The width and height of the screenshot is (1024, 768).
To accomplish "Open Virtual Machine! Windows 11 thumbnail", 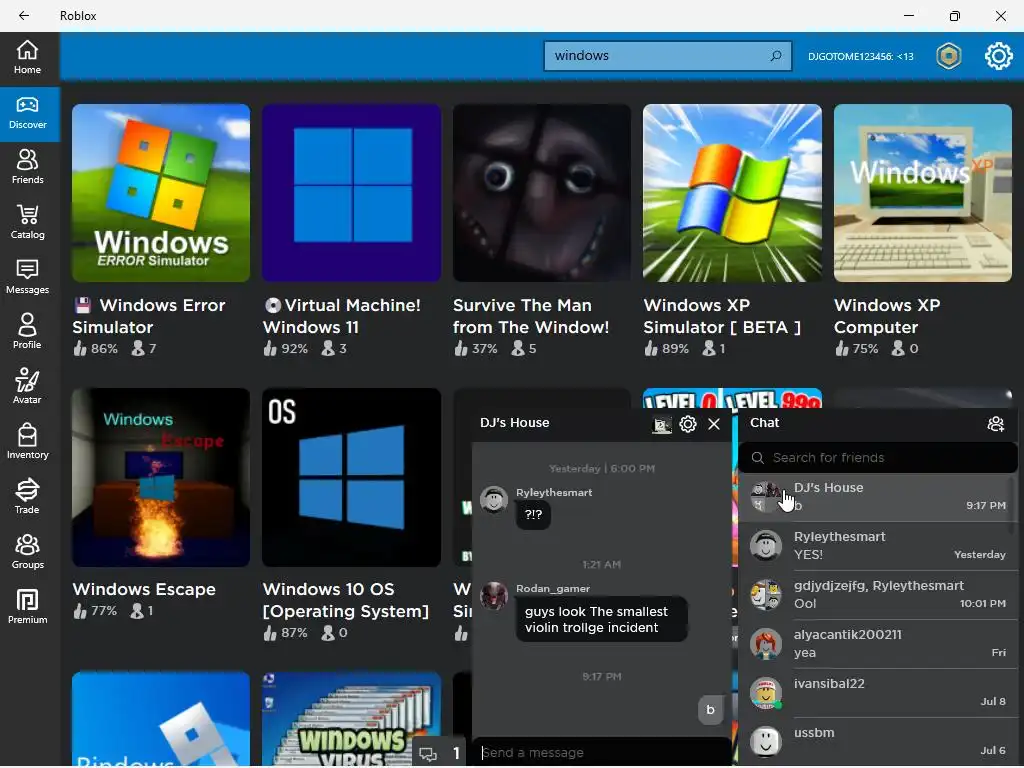I will 351,193.
